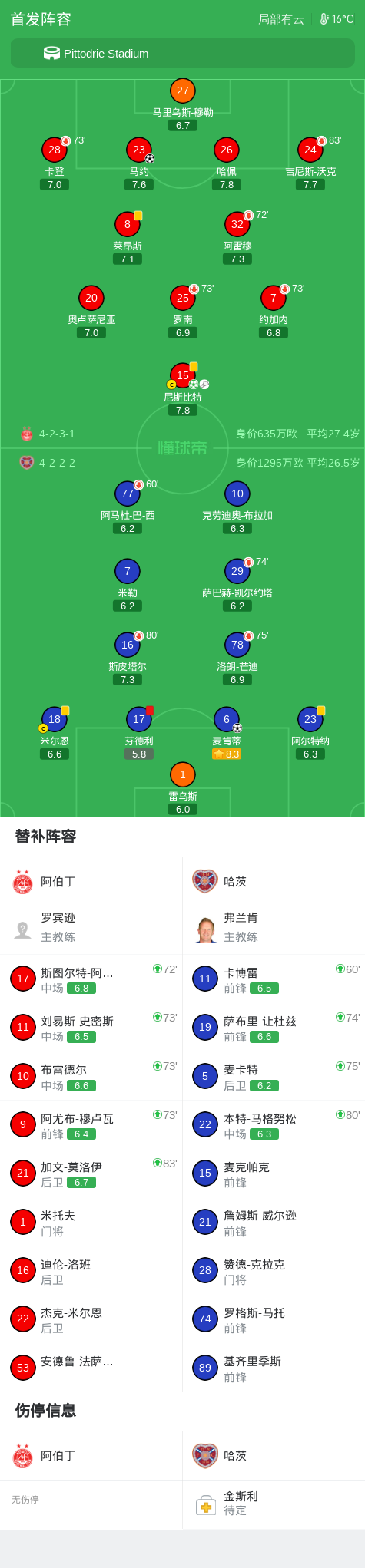The height and width of the screenshot is (1568, 365).
Task: Tap the Pittodrie Stadium icon
Action: (x=51, y=53)
